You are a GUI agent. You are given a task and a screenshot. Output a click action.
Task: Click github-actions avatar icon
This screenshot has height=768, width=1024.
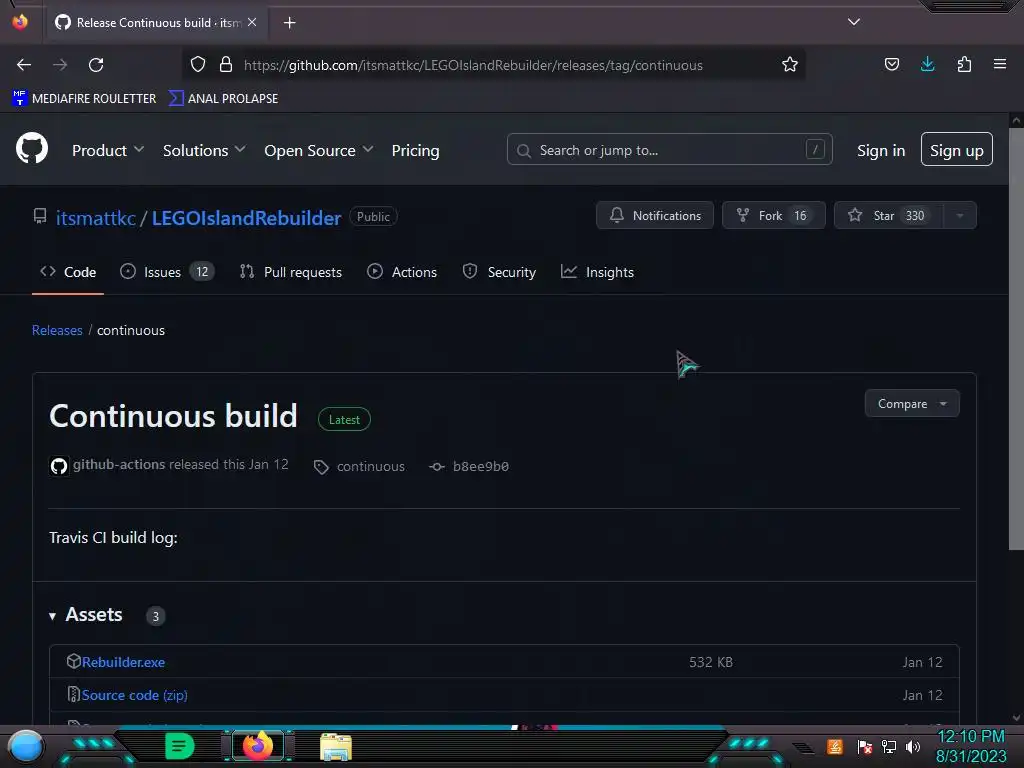pyautogui.click(x=59, y=466)
